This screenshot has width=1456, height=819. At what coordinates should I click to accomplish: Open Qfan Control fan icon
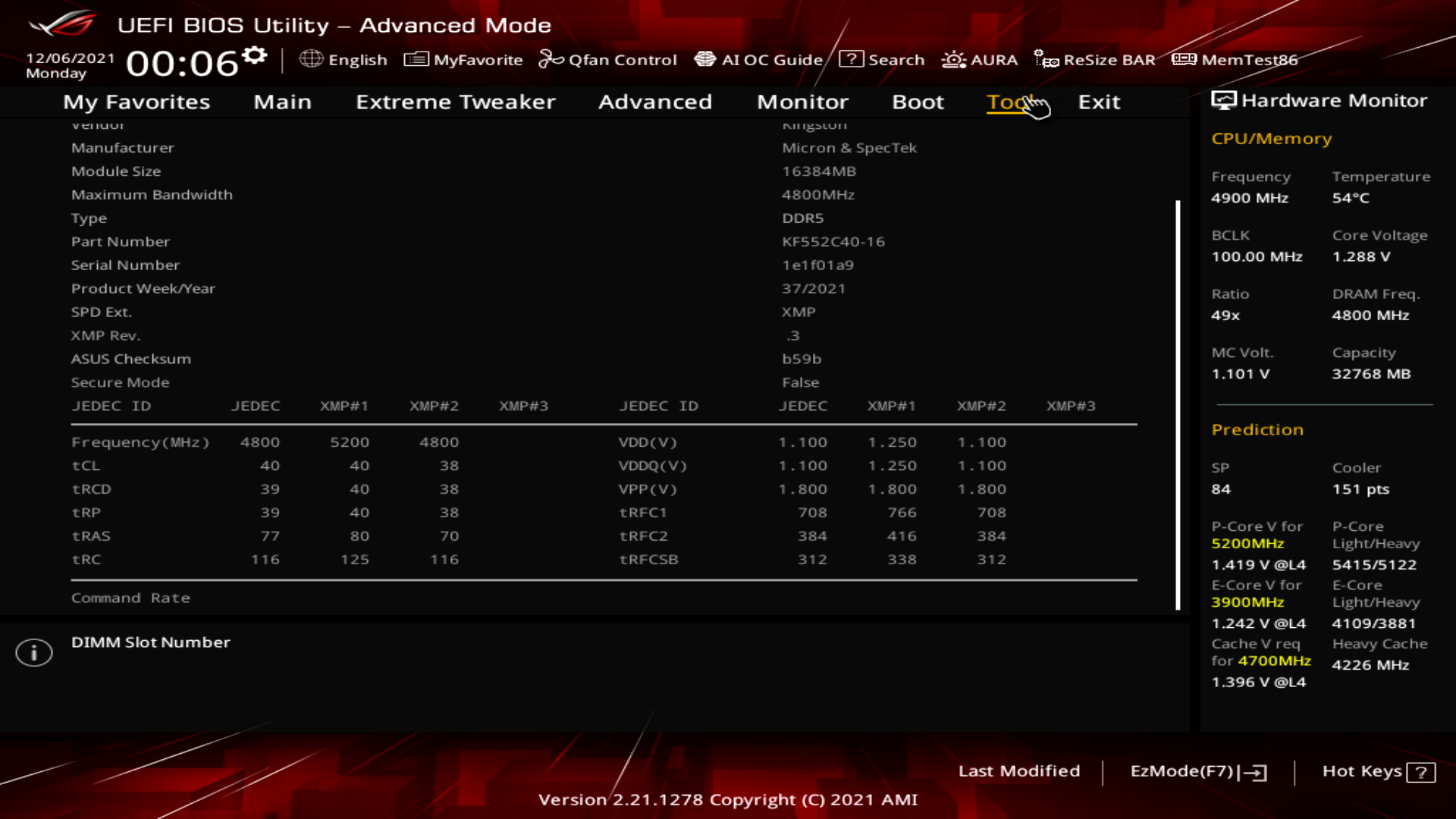551,59
